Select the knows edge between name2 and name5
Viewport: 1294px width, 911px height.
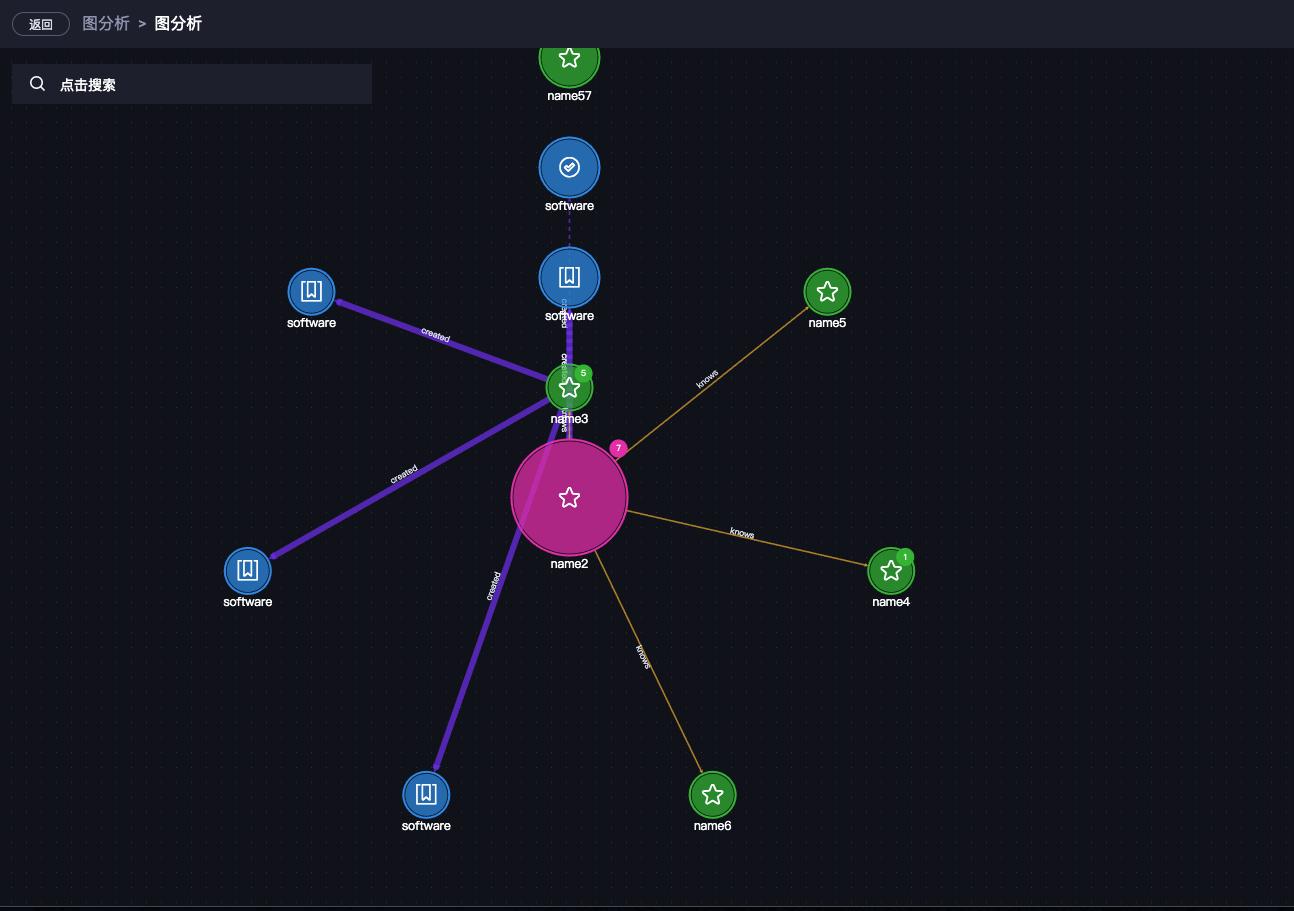[706, 377]
